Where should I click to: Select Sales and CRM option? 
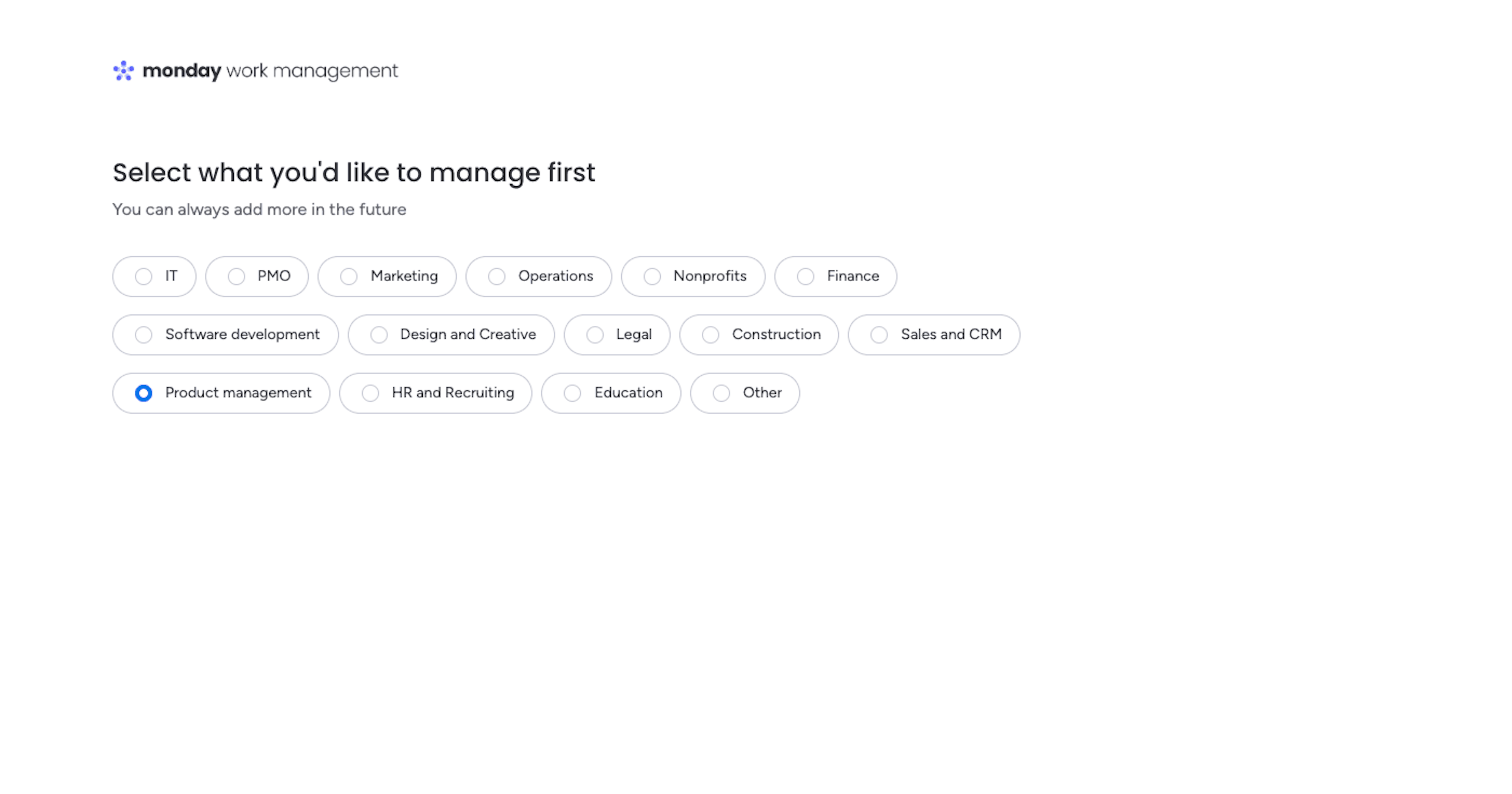(x=879, y=335)
